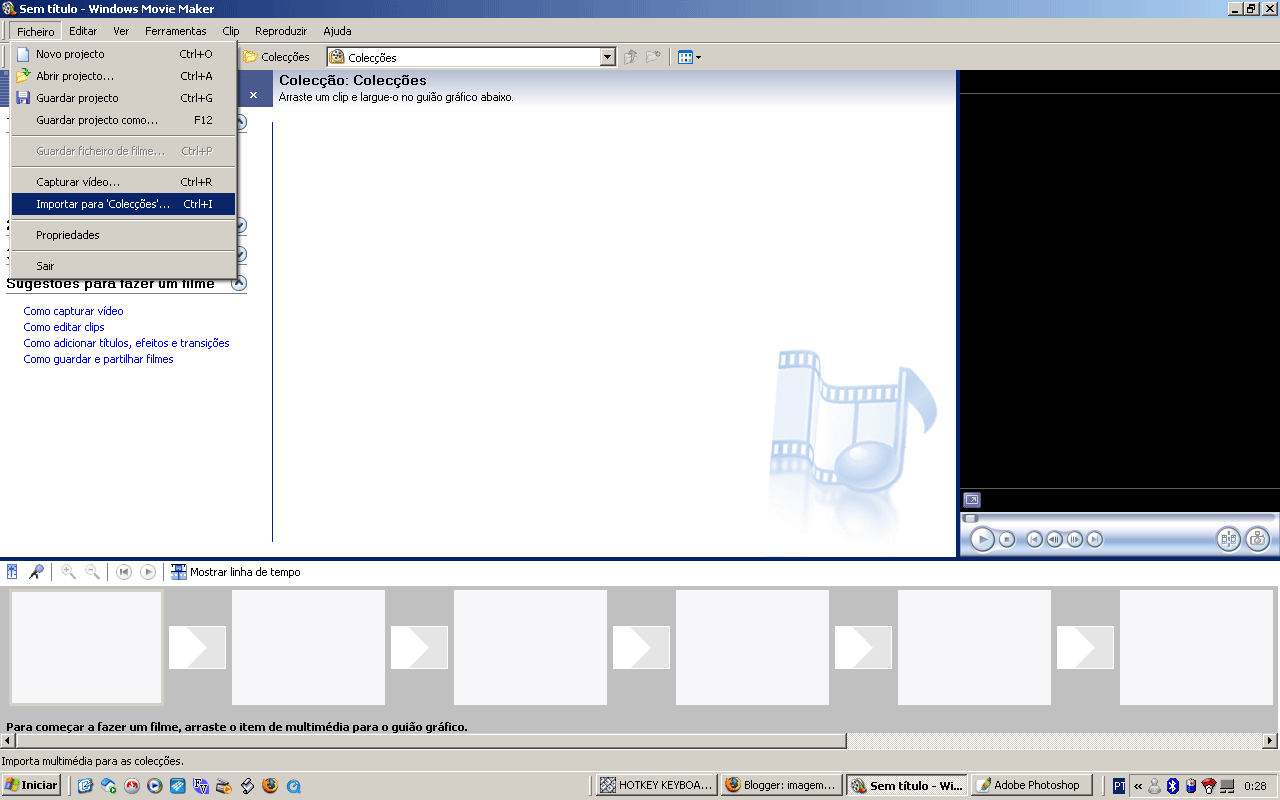1280x800 pixels.
Task: Open the Views dropdown in the toolbar
Action: (x=689, y=57)
